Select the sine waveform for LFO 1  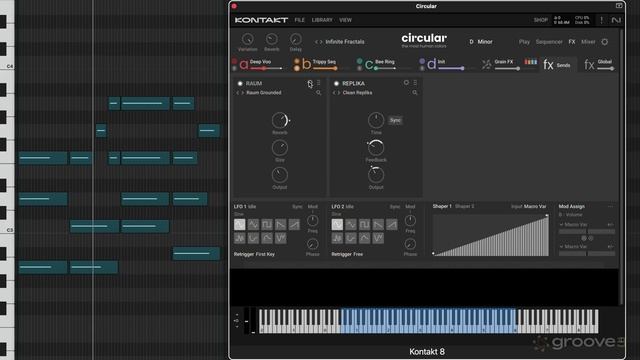point(240,224)
